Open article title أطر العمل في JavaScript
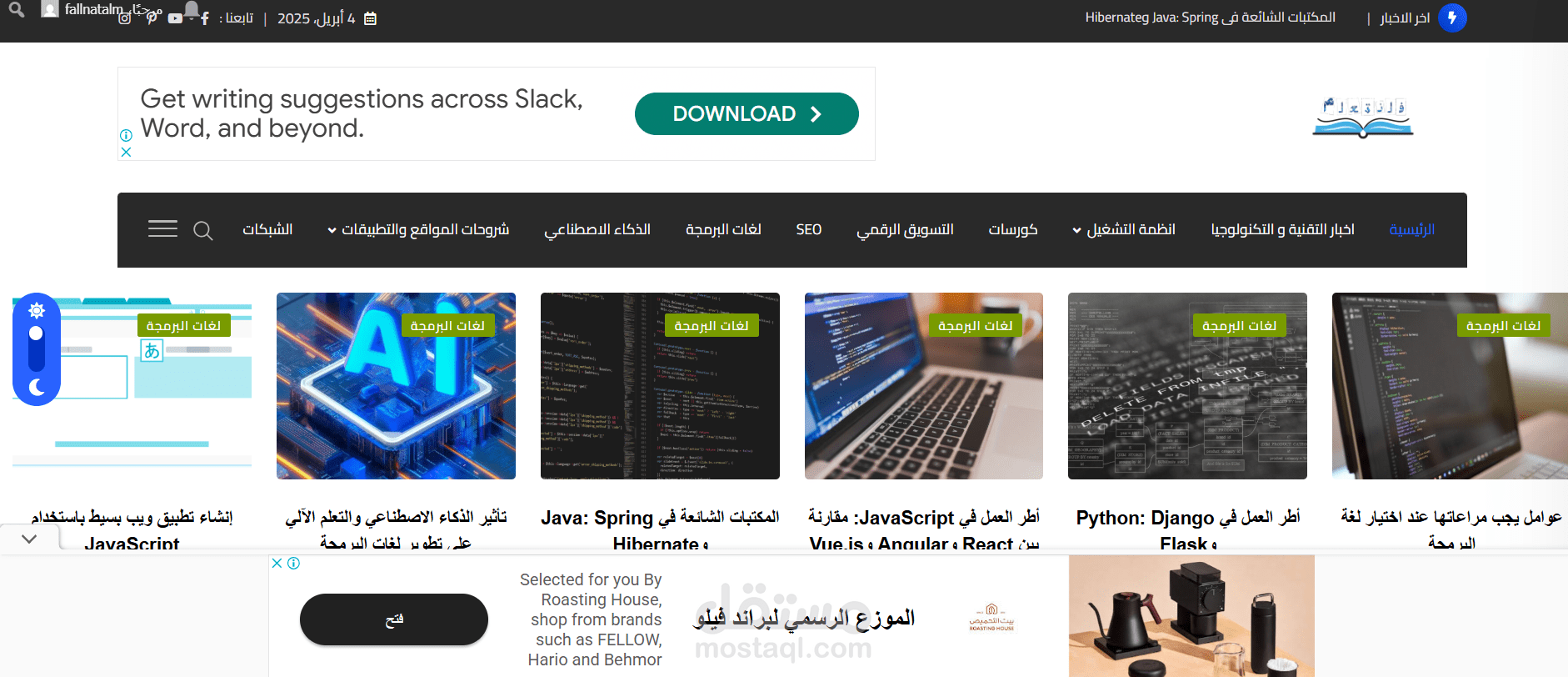1568x677 pixels. pos(924,529)
